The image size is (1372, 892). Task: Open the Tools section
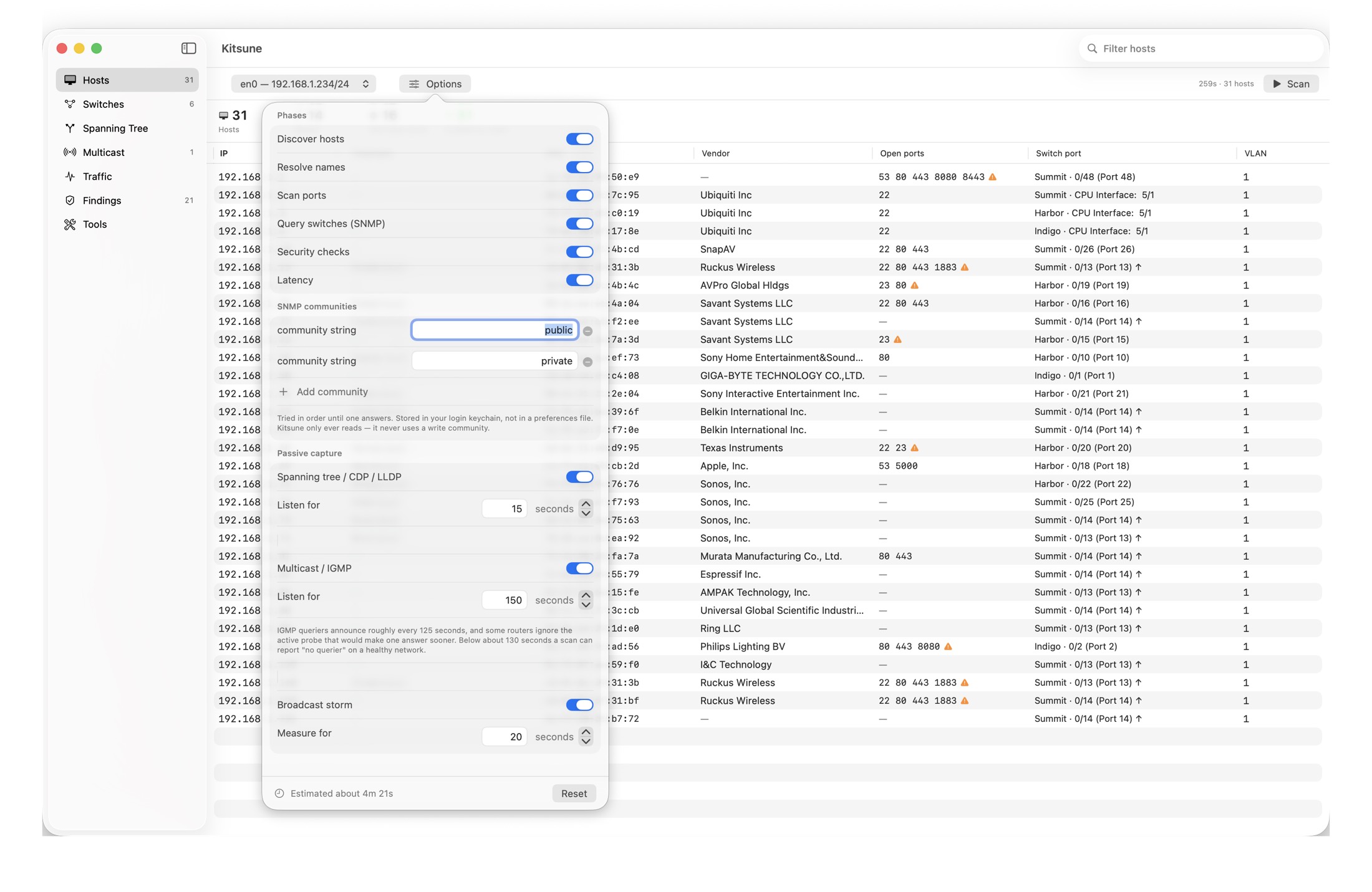pos(127,224)
